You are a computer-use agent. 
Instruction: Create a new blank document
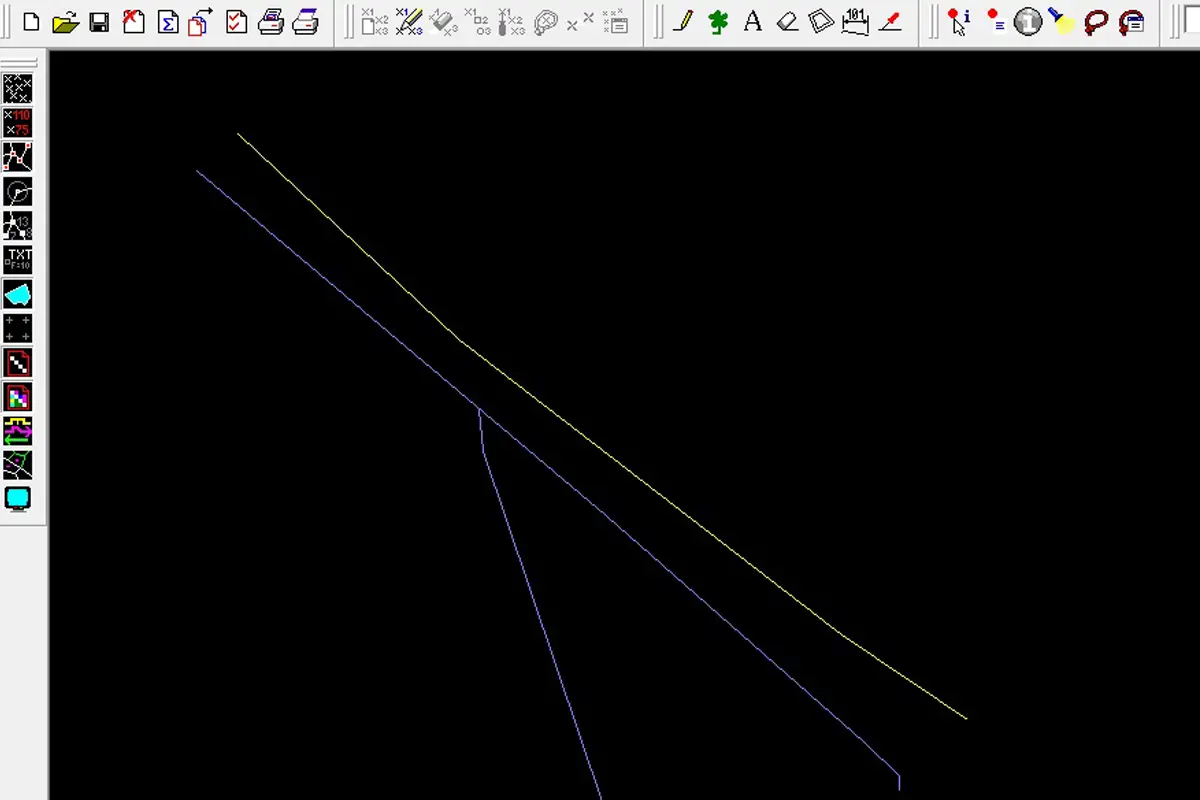pos(31,21)
